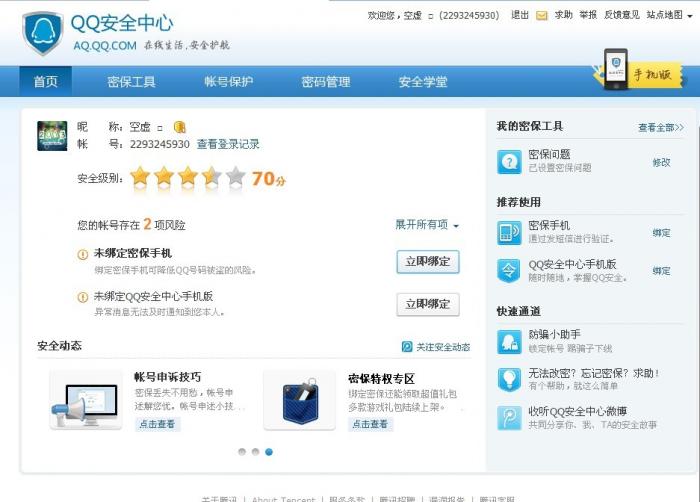Click 绑定 link for QQ安全中心手机版
700x502 pixels.
(661, 271)
